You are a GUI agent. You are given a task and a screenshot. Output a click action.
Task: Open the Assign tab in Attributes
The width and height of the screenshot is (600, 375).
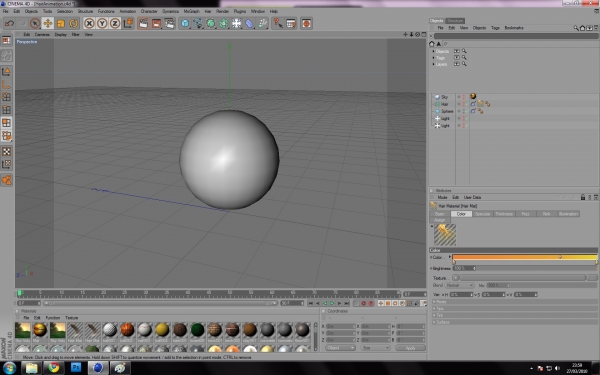pyautogui.click(x=439, y=220)
